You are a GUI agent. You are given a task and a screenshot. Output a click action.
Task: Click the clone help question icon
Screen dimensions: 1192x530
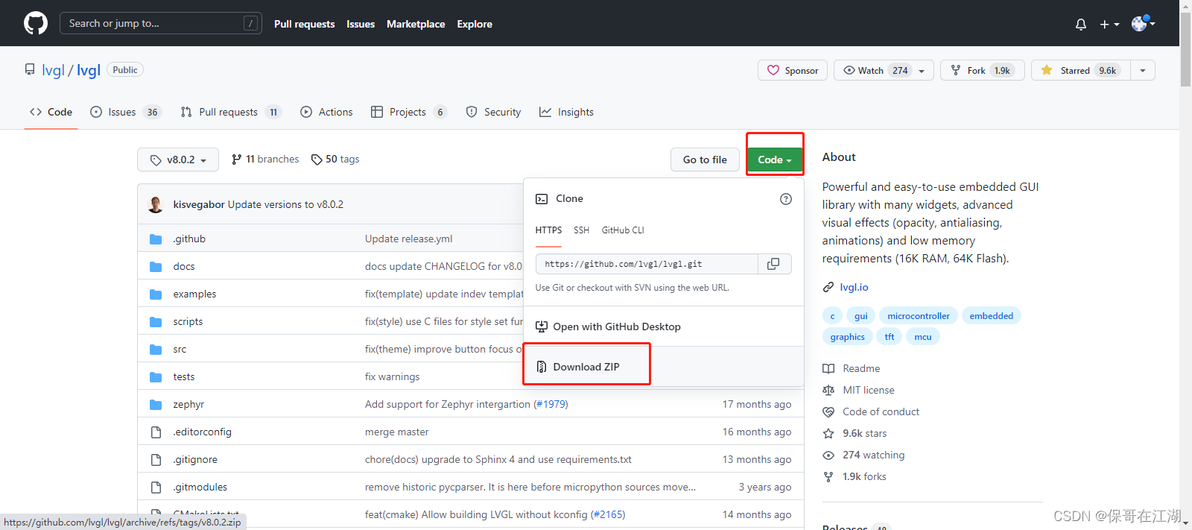pos(785,199)
